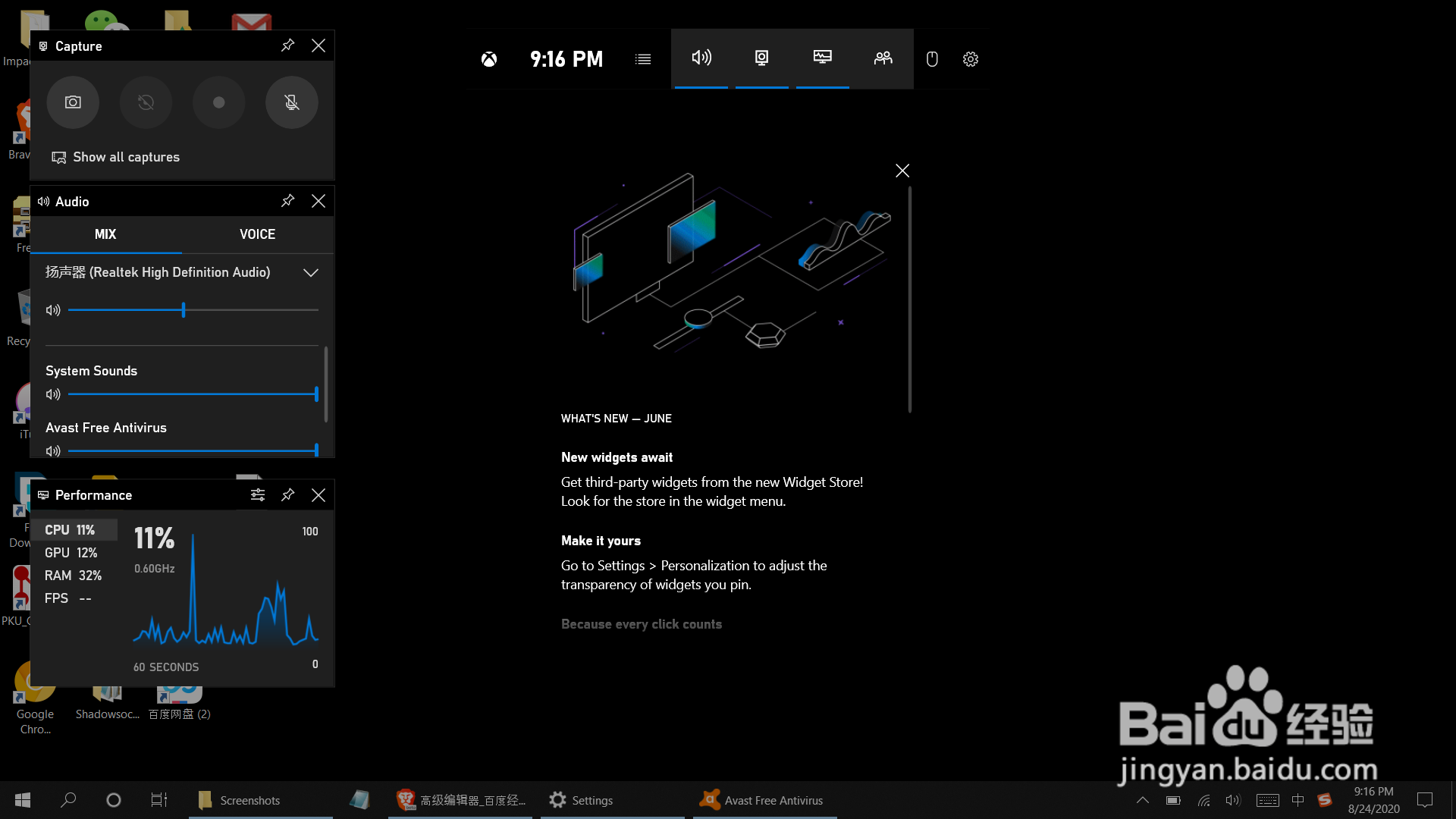This screenshot has width=1456, height=819.
Task: Open taskbar search
Action: 68,800
